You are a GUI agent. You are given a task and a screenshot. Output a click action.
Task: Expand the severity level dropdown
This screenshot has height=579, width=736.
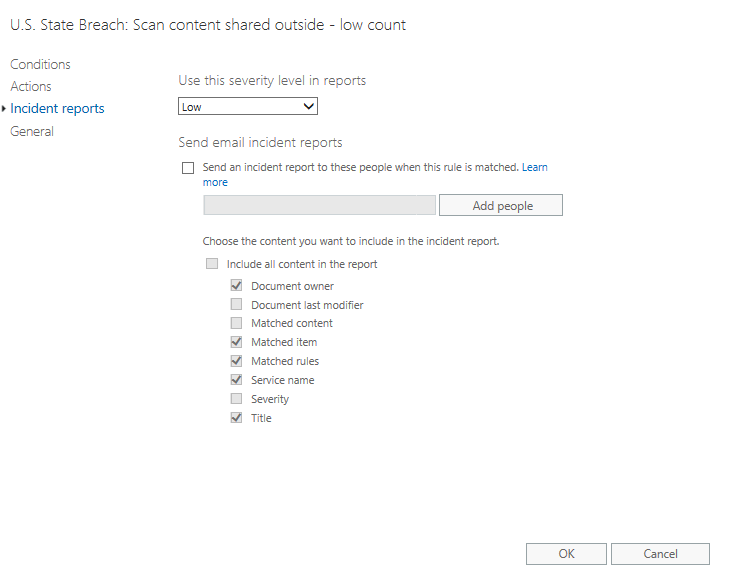[248, 106]
